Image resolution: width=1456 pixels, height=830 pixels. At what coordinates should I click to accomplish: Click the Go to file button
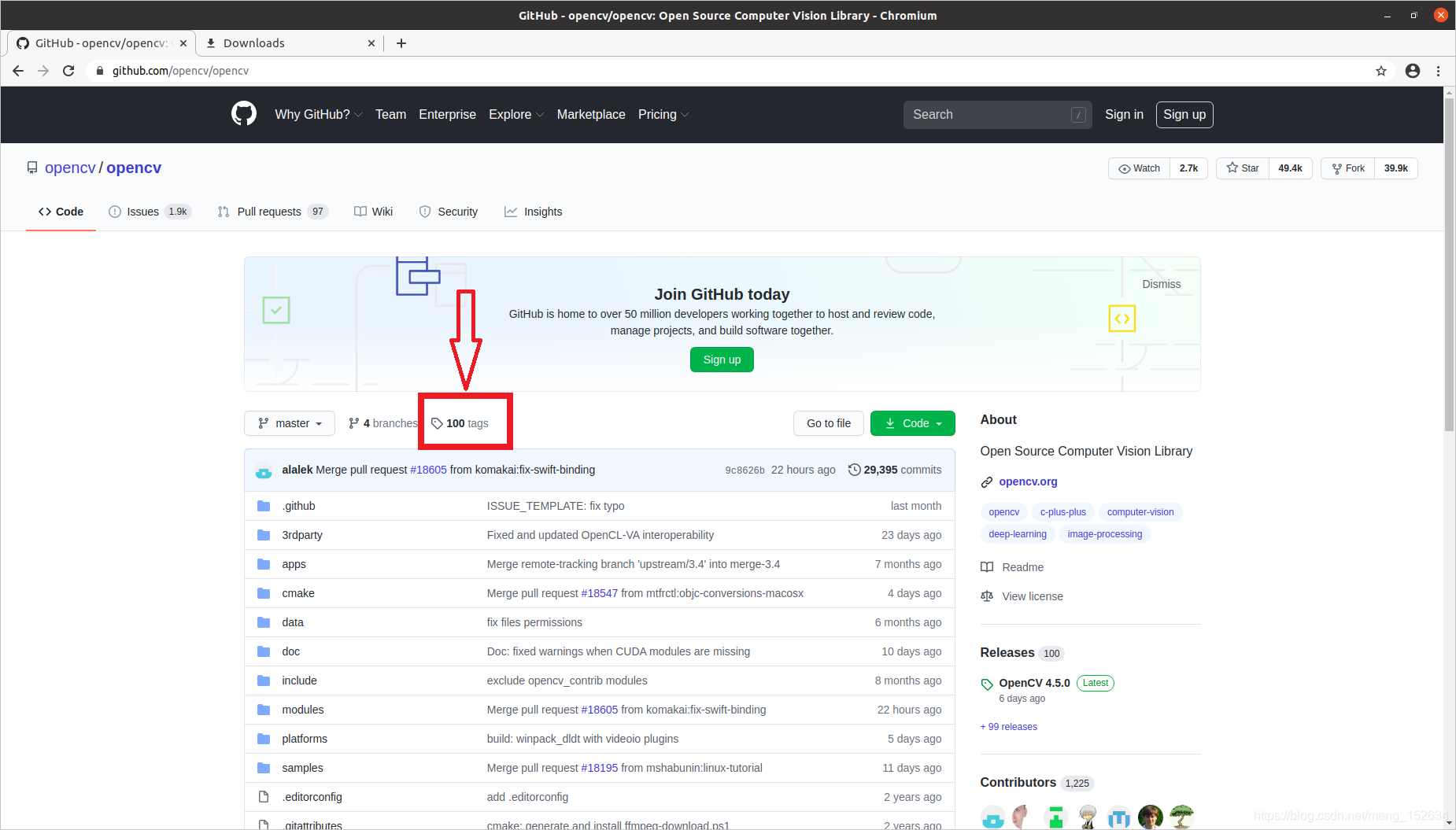coord(829,423)
